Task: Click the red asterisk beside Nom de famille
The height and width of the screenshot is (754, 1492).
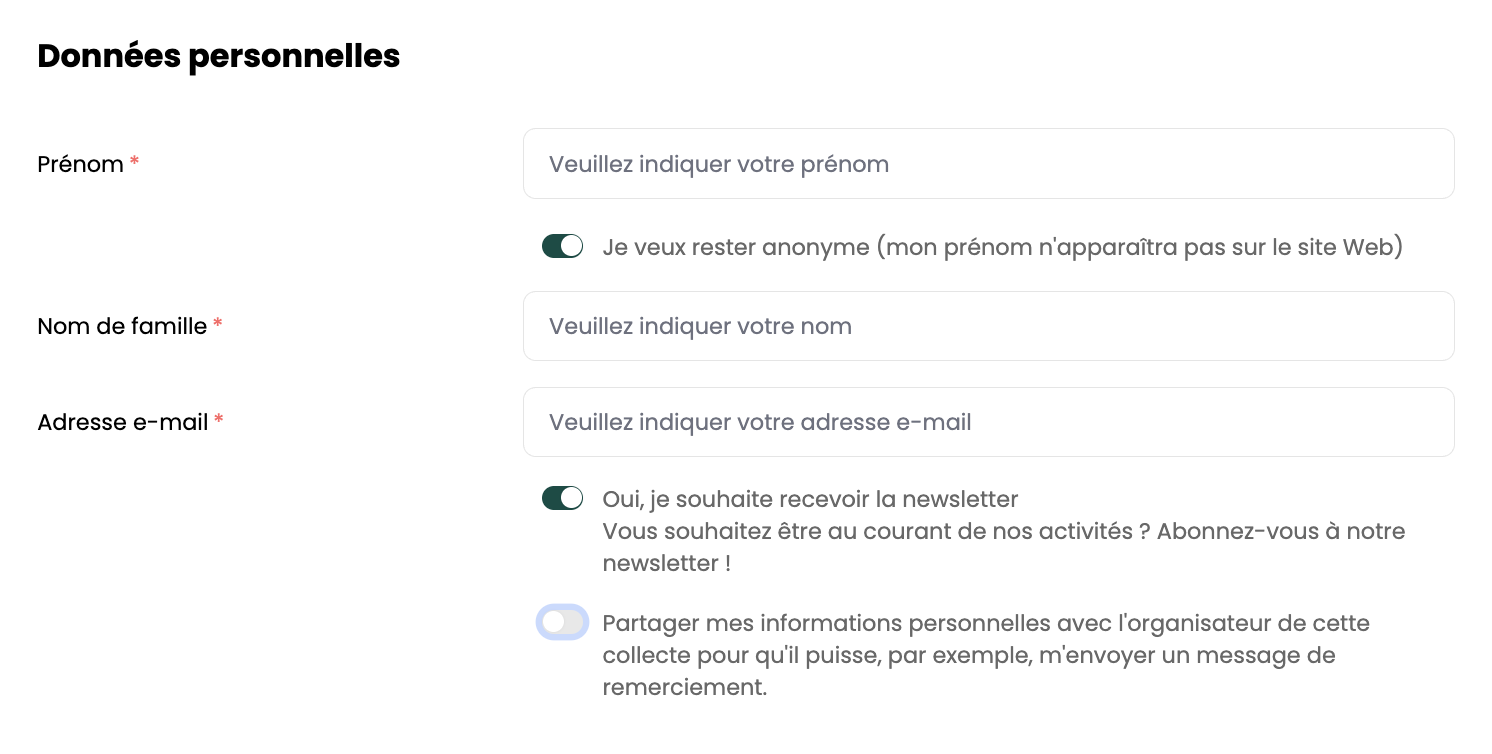Action: pos(218,324)
